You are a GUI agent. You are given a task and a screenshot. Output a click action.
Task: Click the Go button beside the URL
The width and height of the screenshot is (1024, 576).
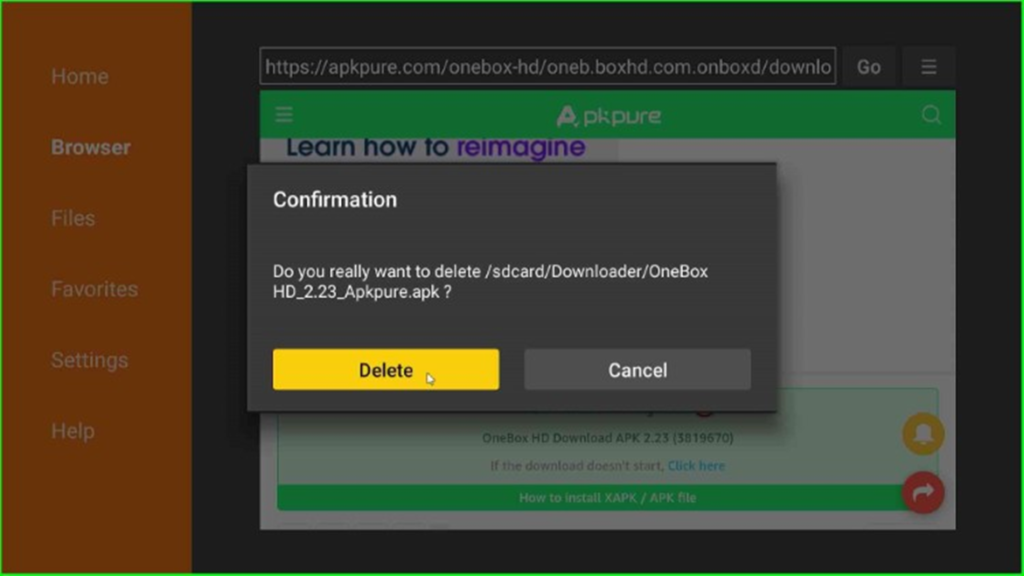[x=869, y=67]
